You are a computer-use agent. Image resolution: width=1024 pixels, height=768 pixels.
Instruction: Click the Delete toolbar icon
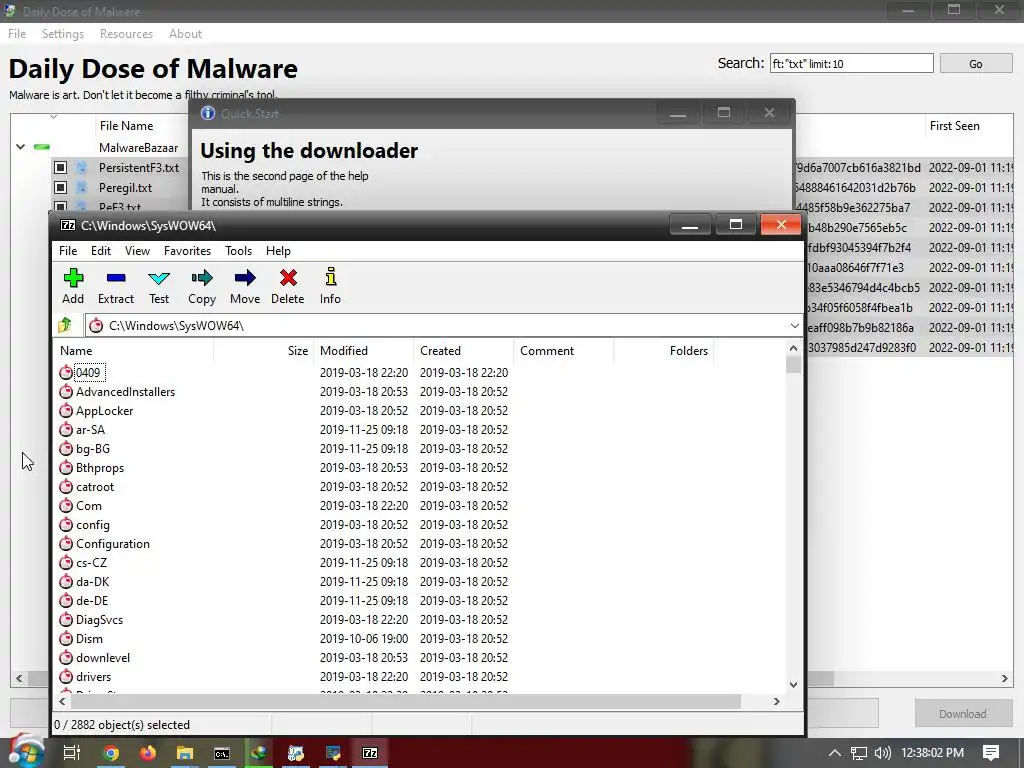(x=288, y=278)
